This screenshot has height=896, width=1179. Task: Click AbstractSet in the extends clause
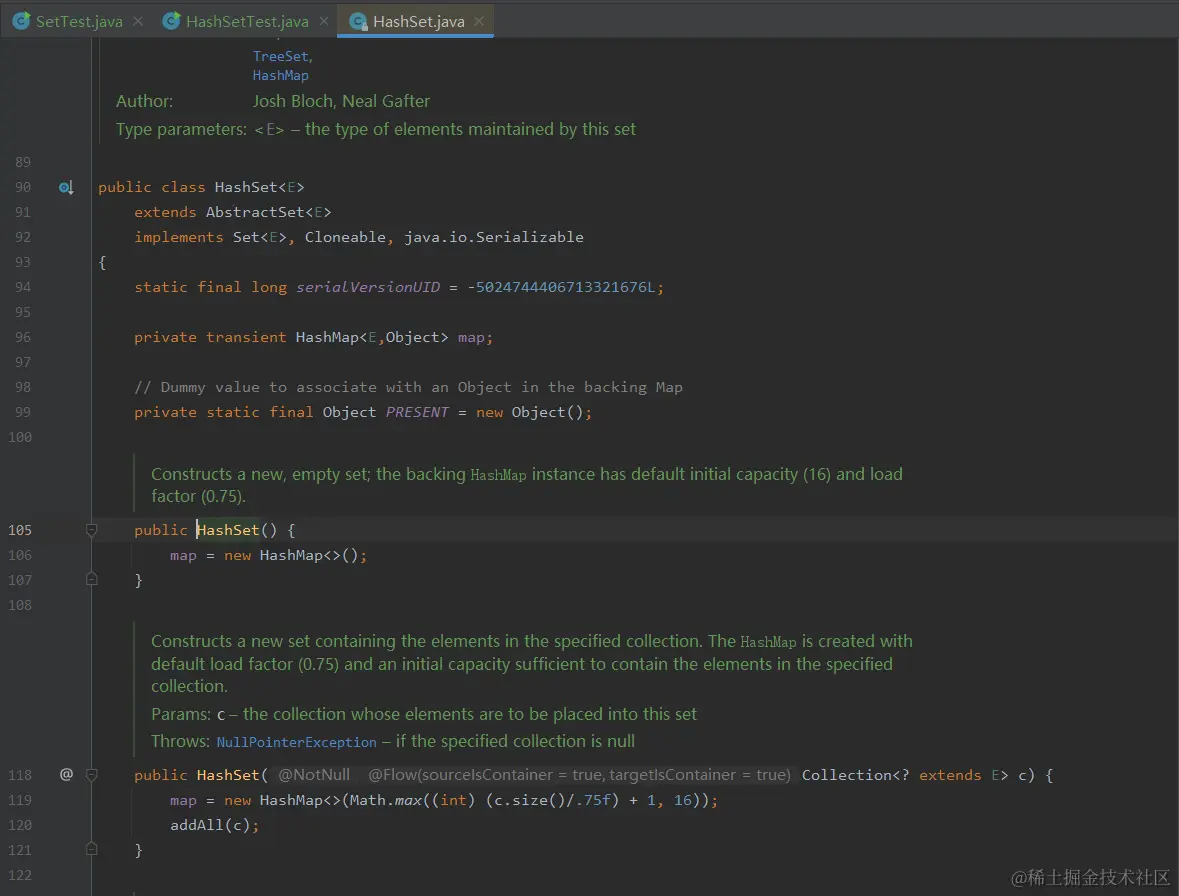click(x=255, y=212)
